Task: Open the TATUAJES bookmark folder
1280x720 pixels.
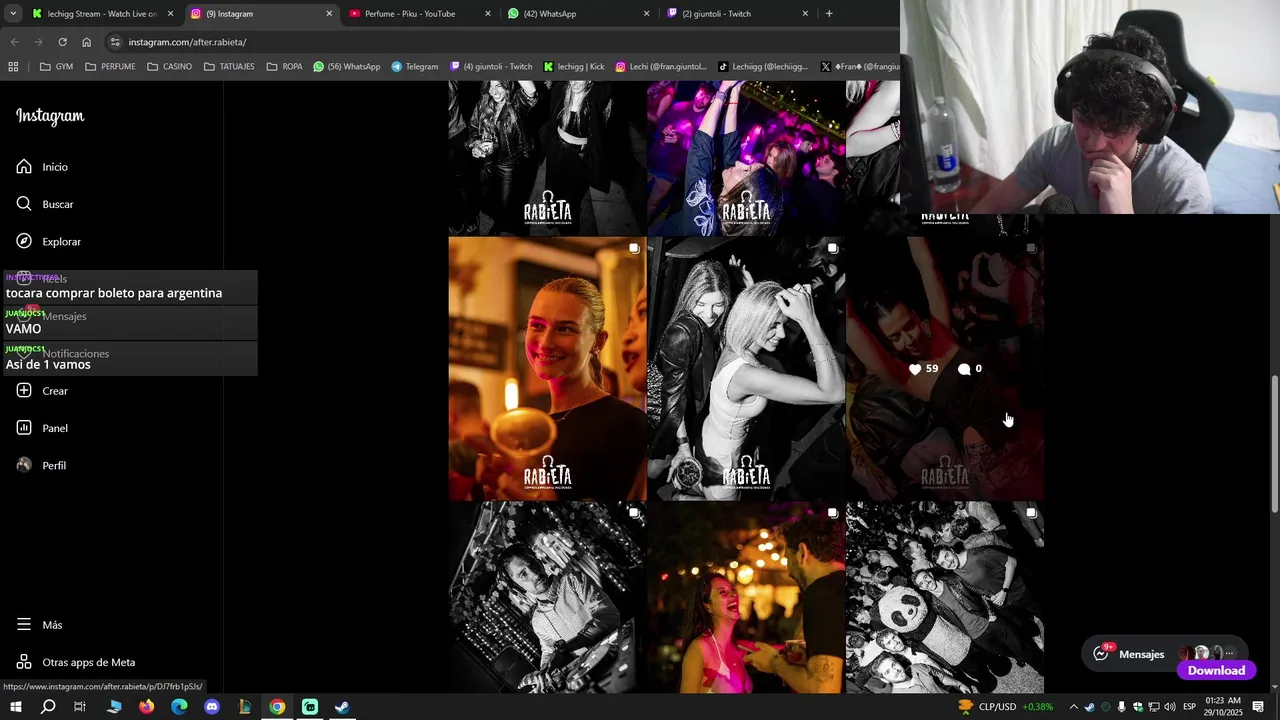Action: (x=229, y=67)
